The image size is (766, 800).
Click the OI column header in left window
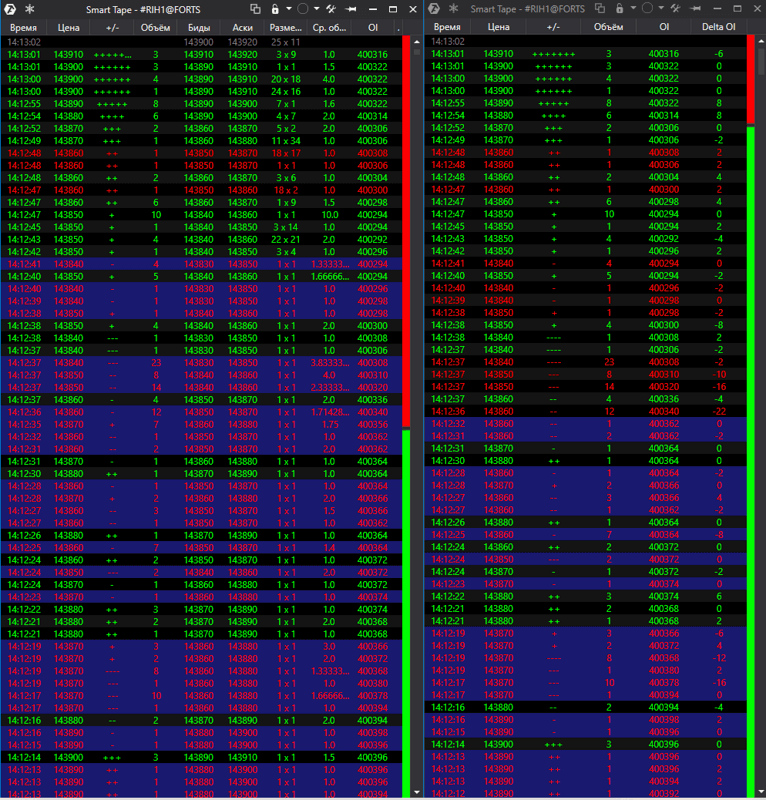[373, 28]
